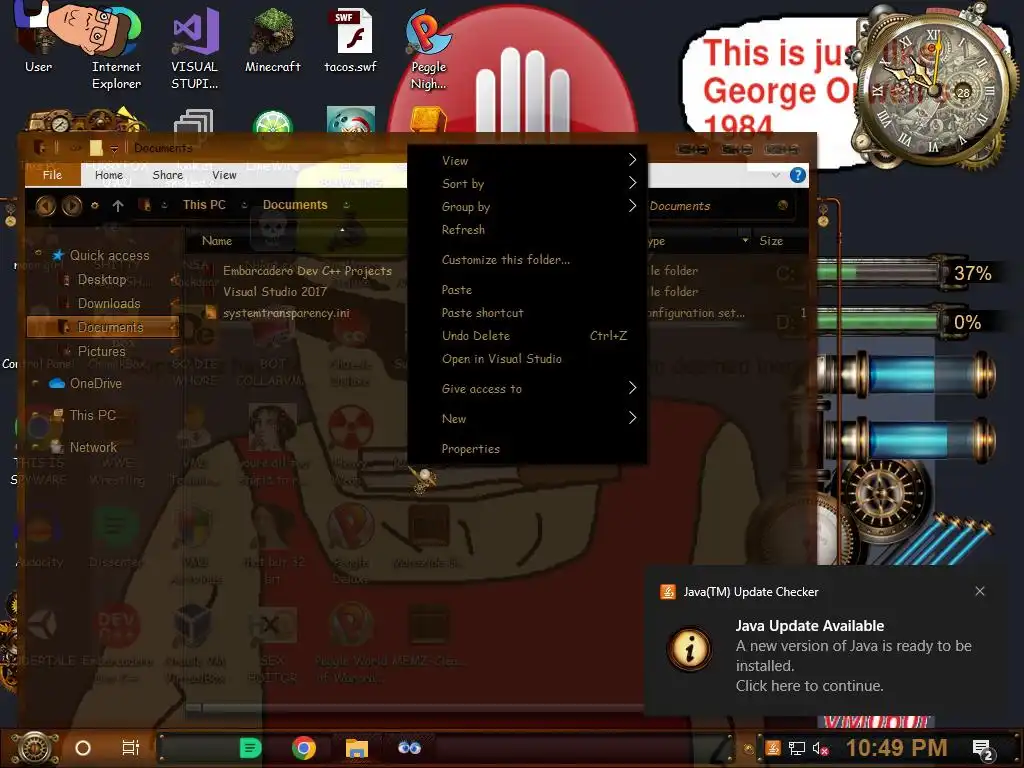Select the Visual Studio 2017 folder
This screenshot has width=1024, height=768.
[x=274, y=292]
